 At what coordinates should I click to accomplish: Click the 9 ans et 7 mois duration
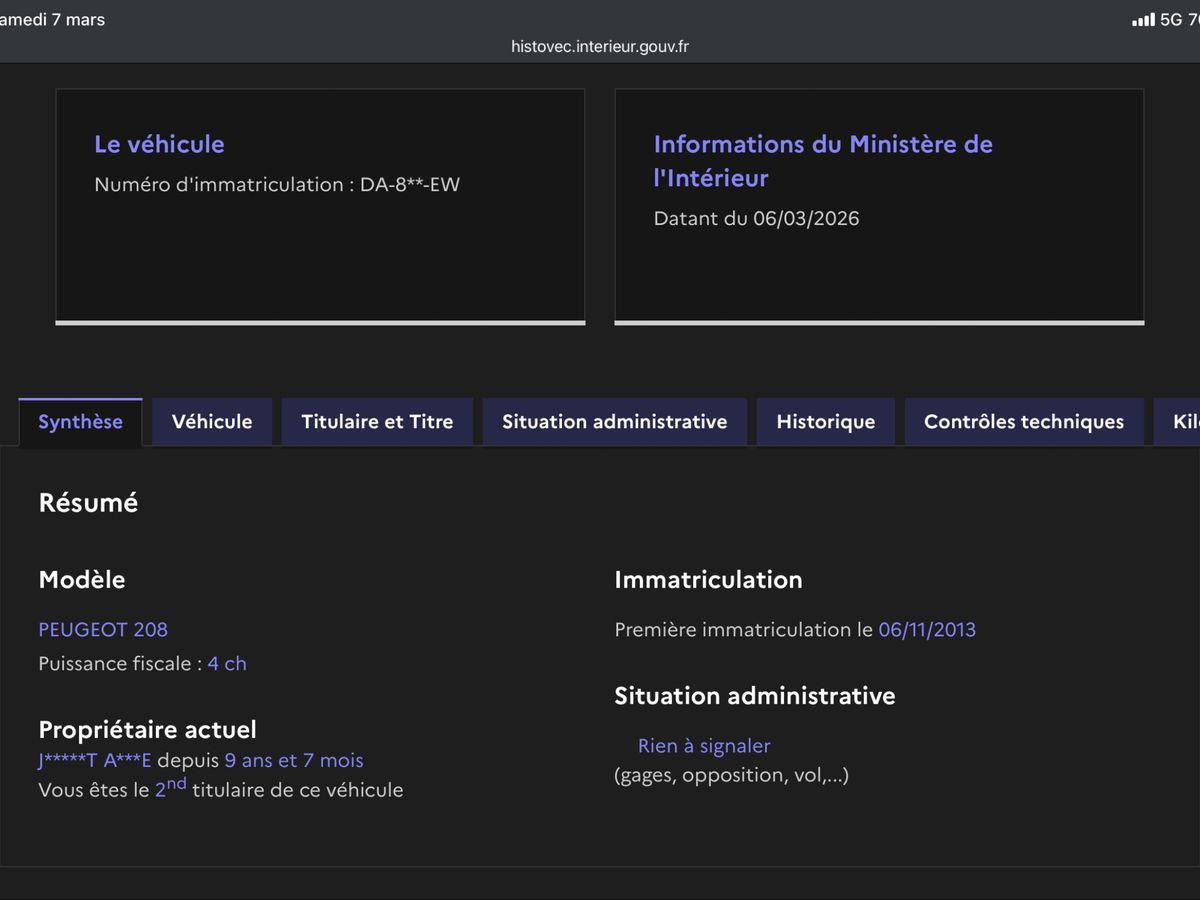[294, 761]
